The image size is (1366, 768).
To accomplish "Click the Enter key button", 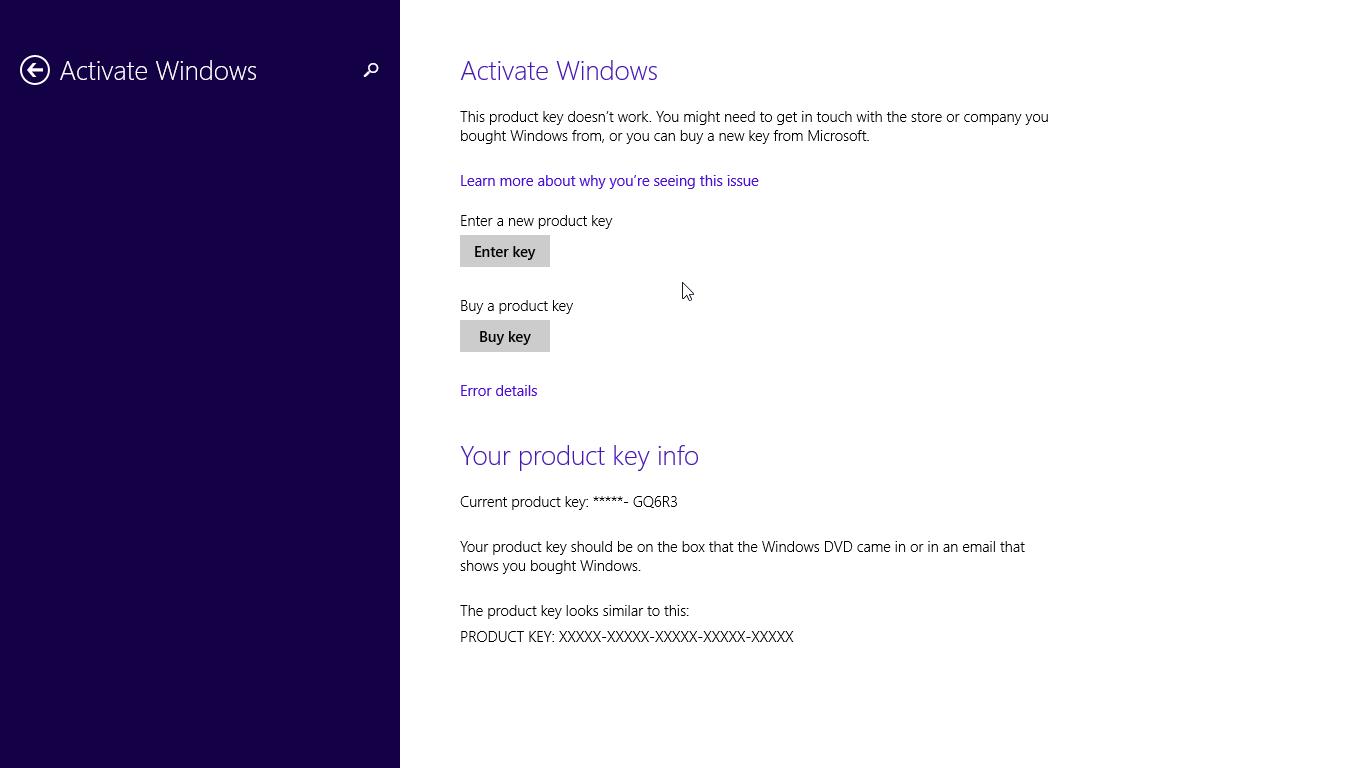I will pyautogui.click(x=505, y=251).
